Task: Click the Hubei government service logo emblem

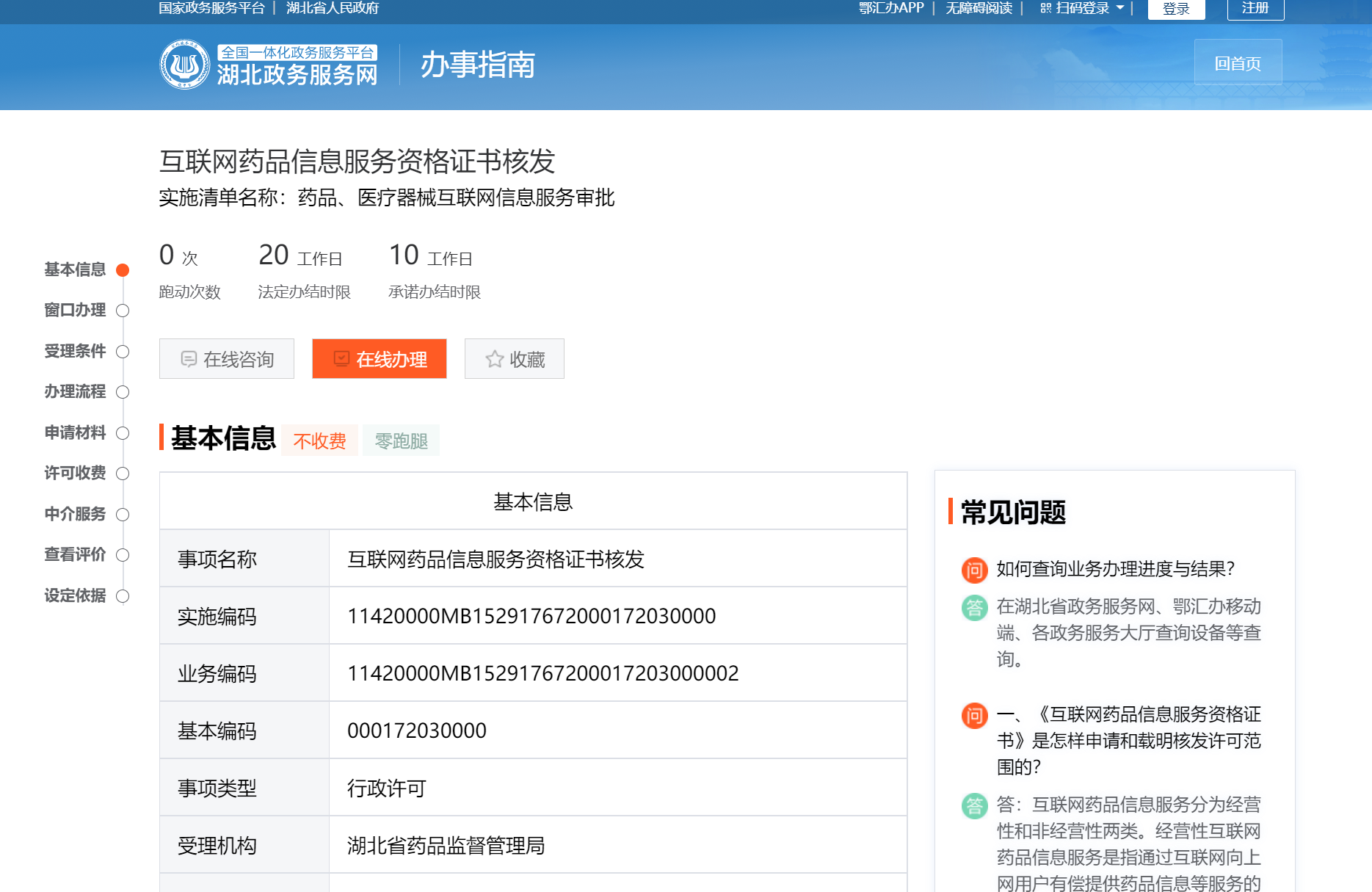Action: [x=185, y=65]
